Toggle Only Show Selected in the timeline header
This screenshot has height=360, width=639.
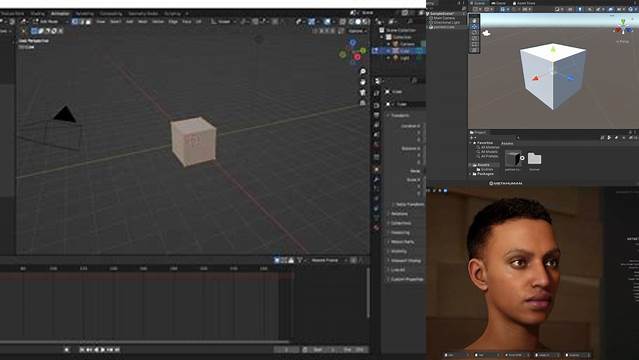pos(277,260)
